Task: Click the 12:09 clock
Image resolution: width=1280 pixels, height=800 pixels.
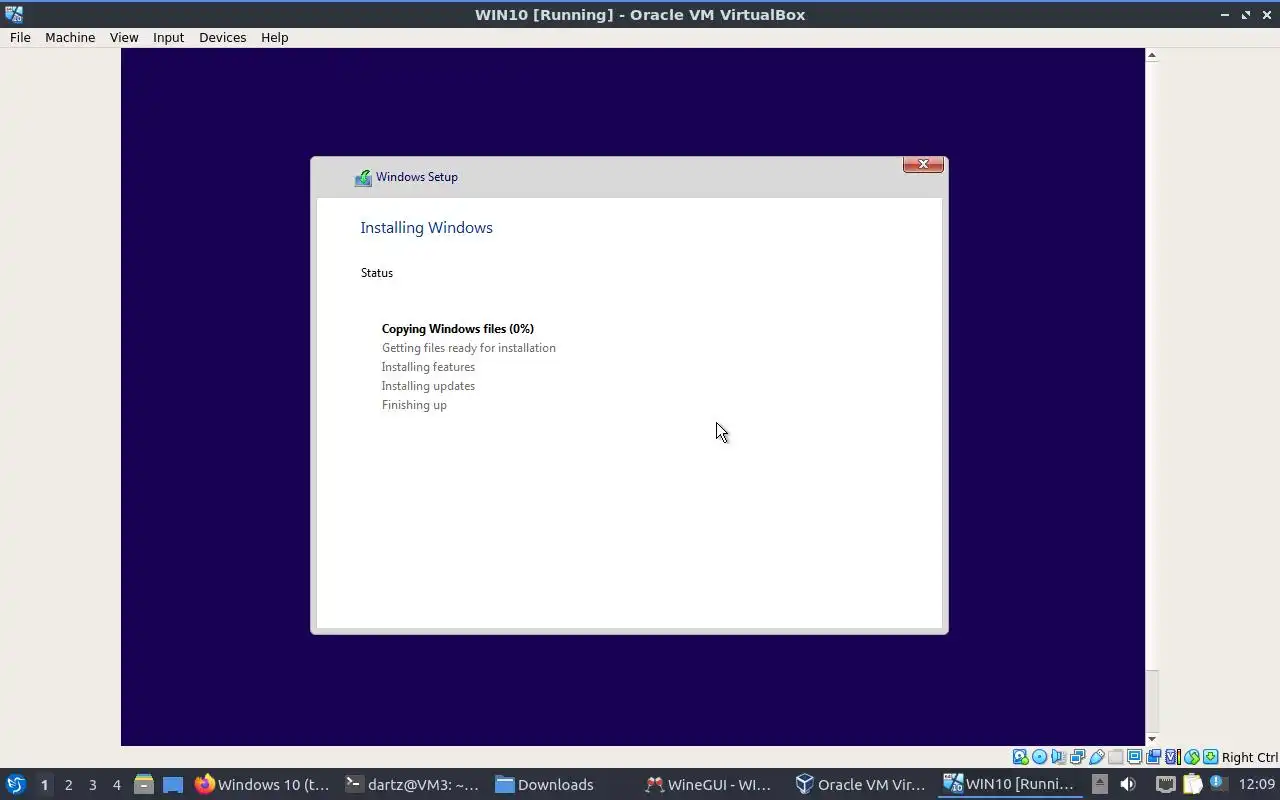Action: [1257, 785]
